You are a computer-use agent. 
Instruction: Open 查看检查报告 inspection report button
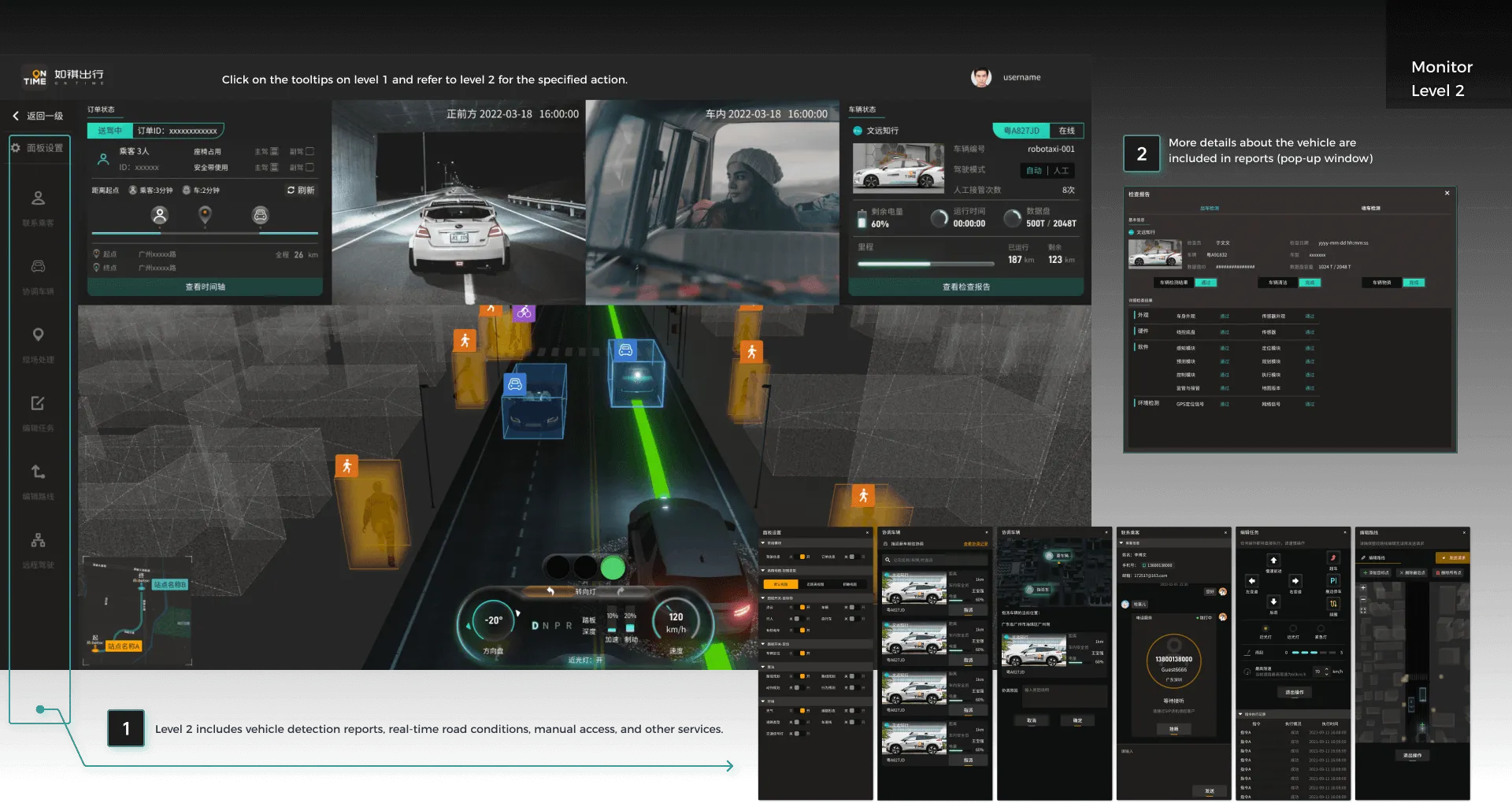[x=965, y=287]
